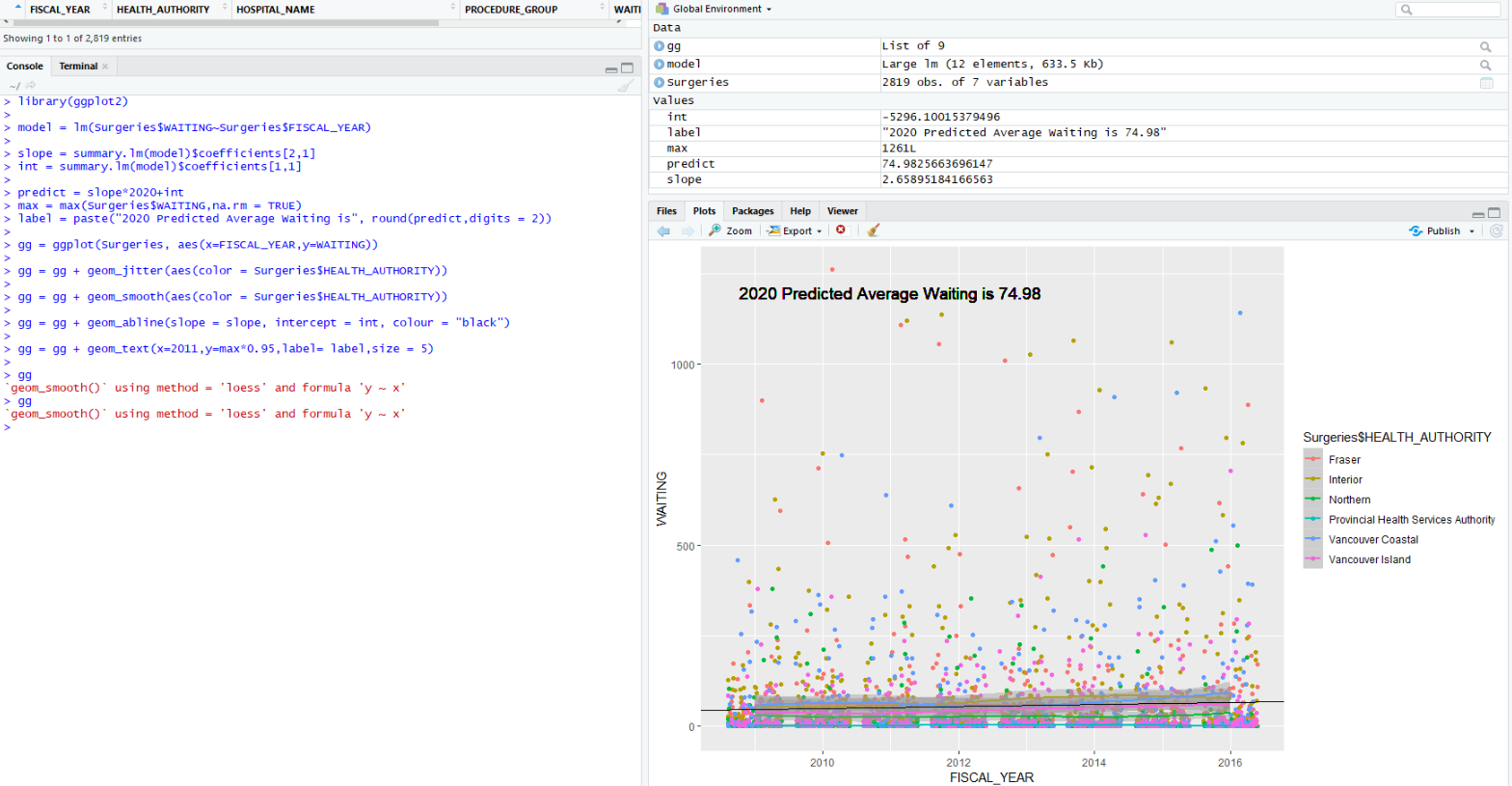Click Provincial Health Services Authority legend label
The height and width of the screenshot is (786, 1512).
tap(1412, 520)
